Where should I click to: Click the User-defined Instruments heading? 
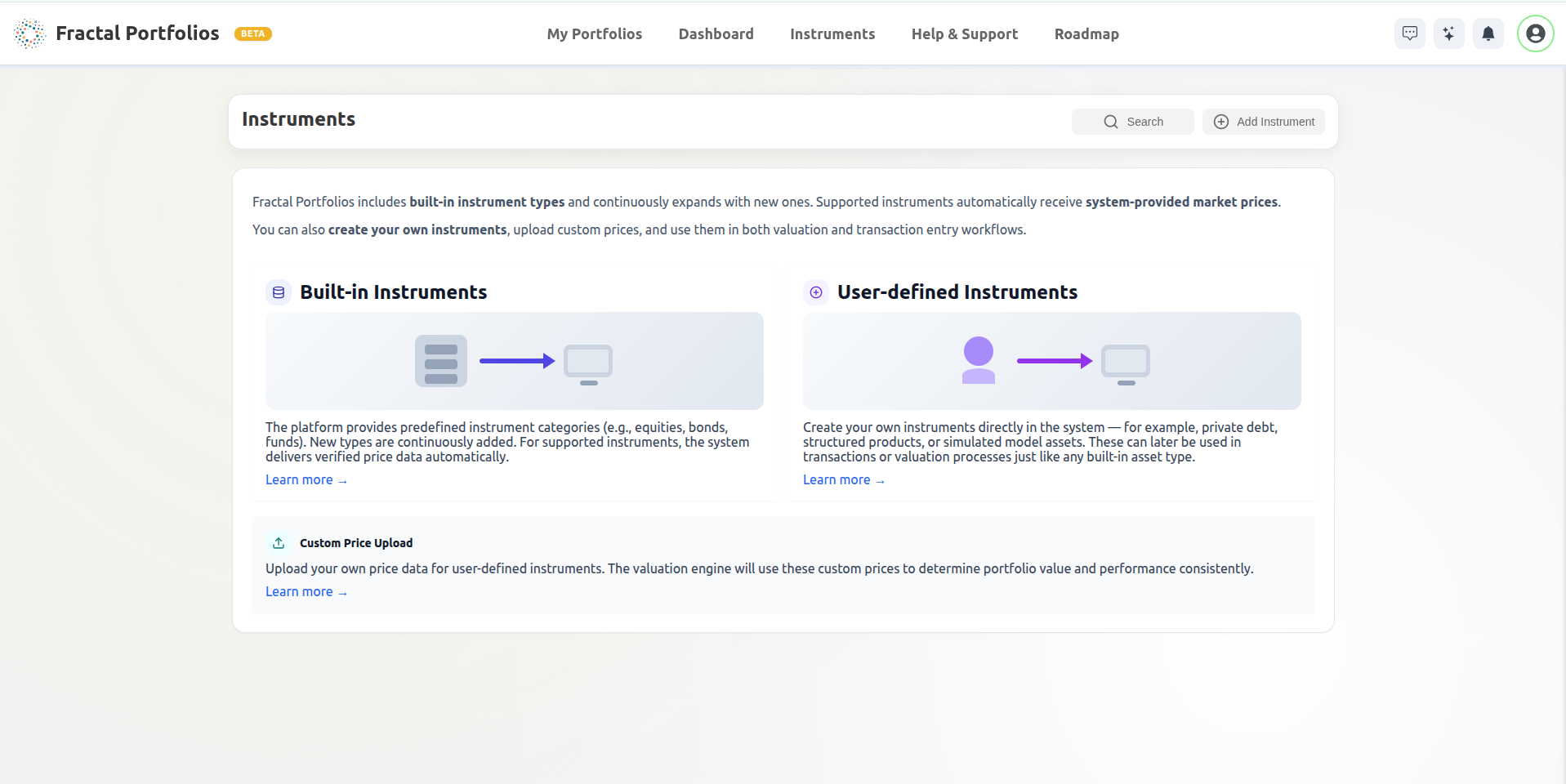pos(957,292)
